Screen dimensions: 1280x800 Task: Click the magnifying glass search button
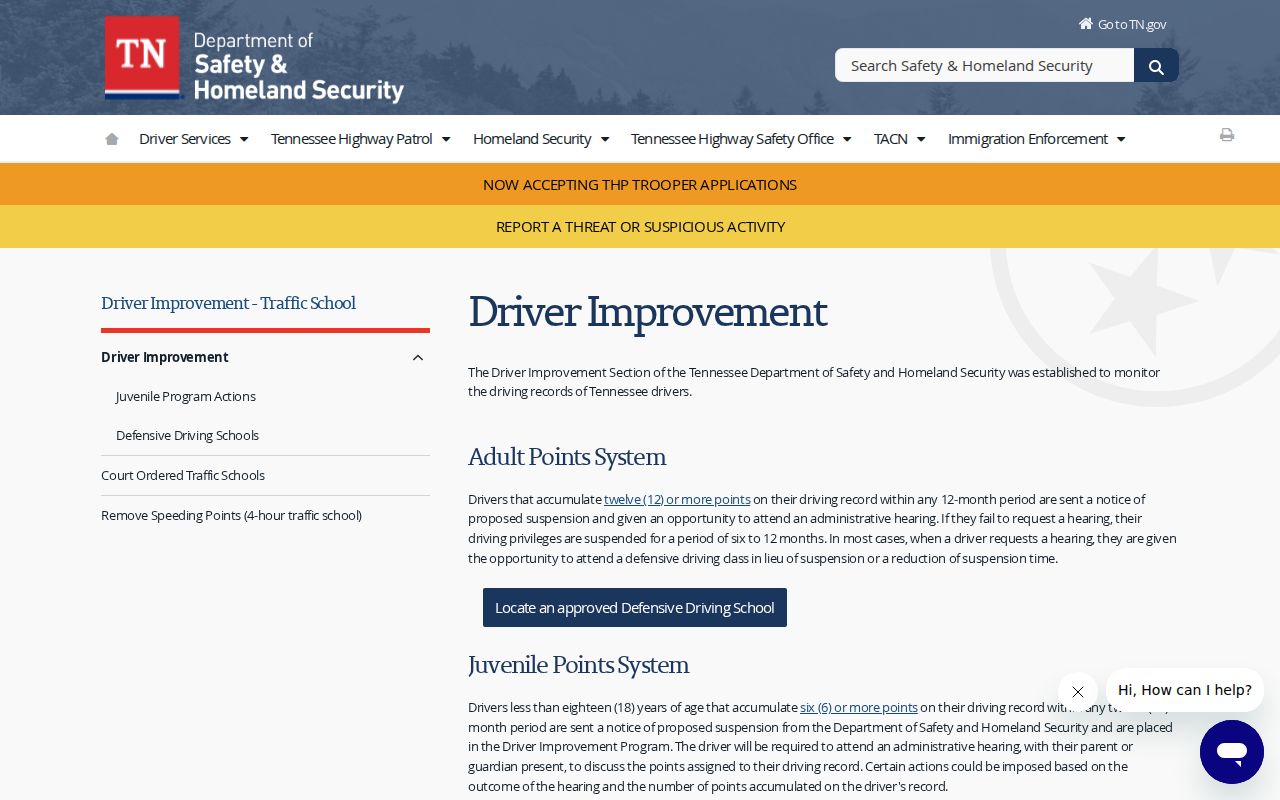pos(1156,66)
